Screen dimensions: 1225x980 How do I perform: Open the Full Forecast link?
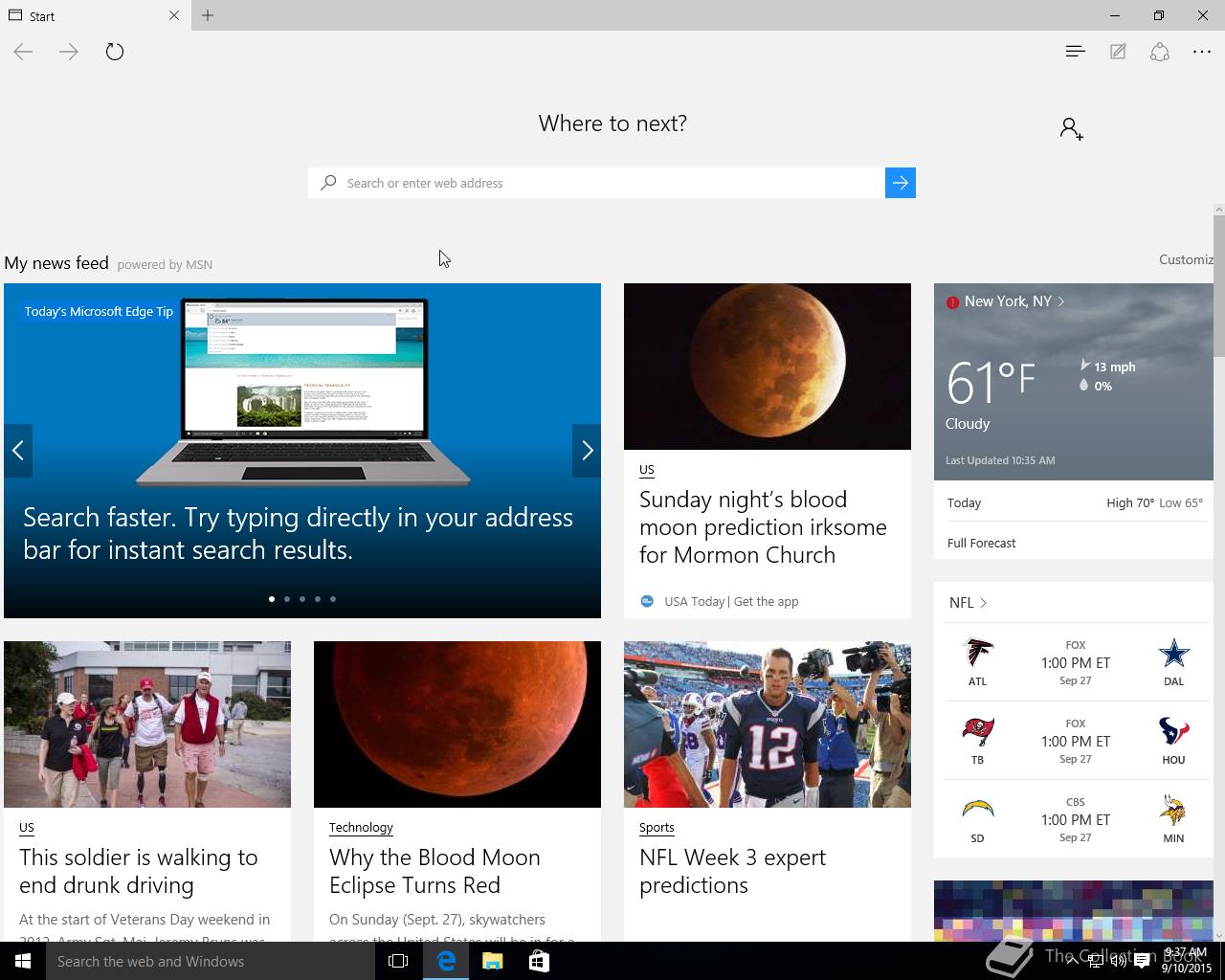pos(981,543)
